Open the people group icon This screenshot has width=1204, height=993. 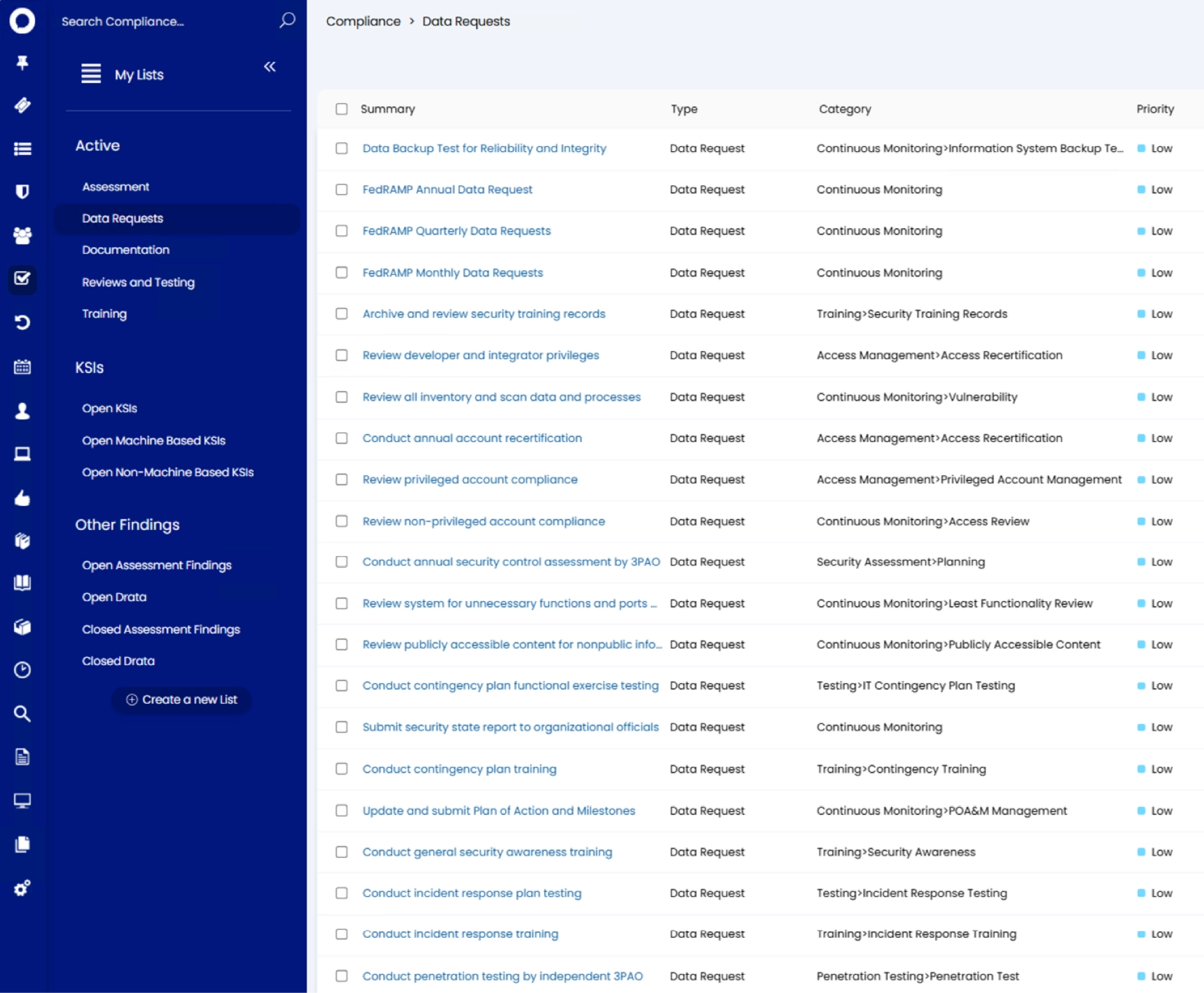pyautogui.click(x=23, y=236)
